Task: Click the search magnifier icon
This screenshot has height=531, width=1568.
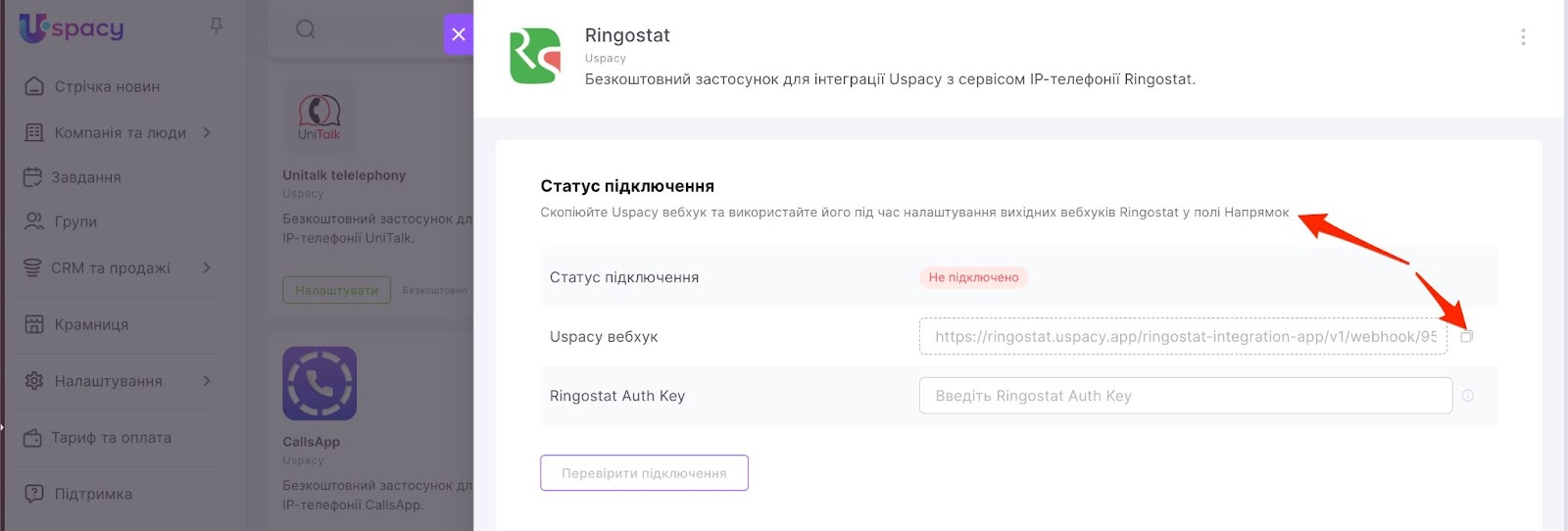Action: point(306,29)
